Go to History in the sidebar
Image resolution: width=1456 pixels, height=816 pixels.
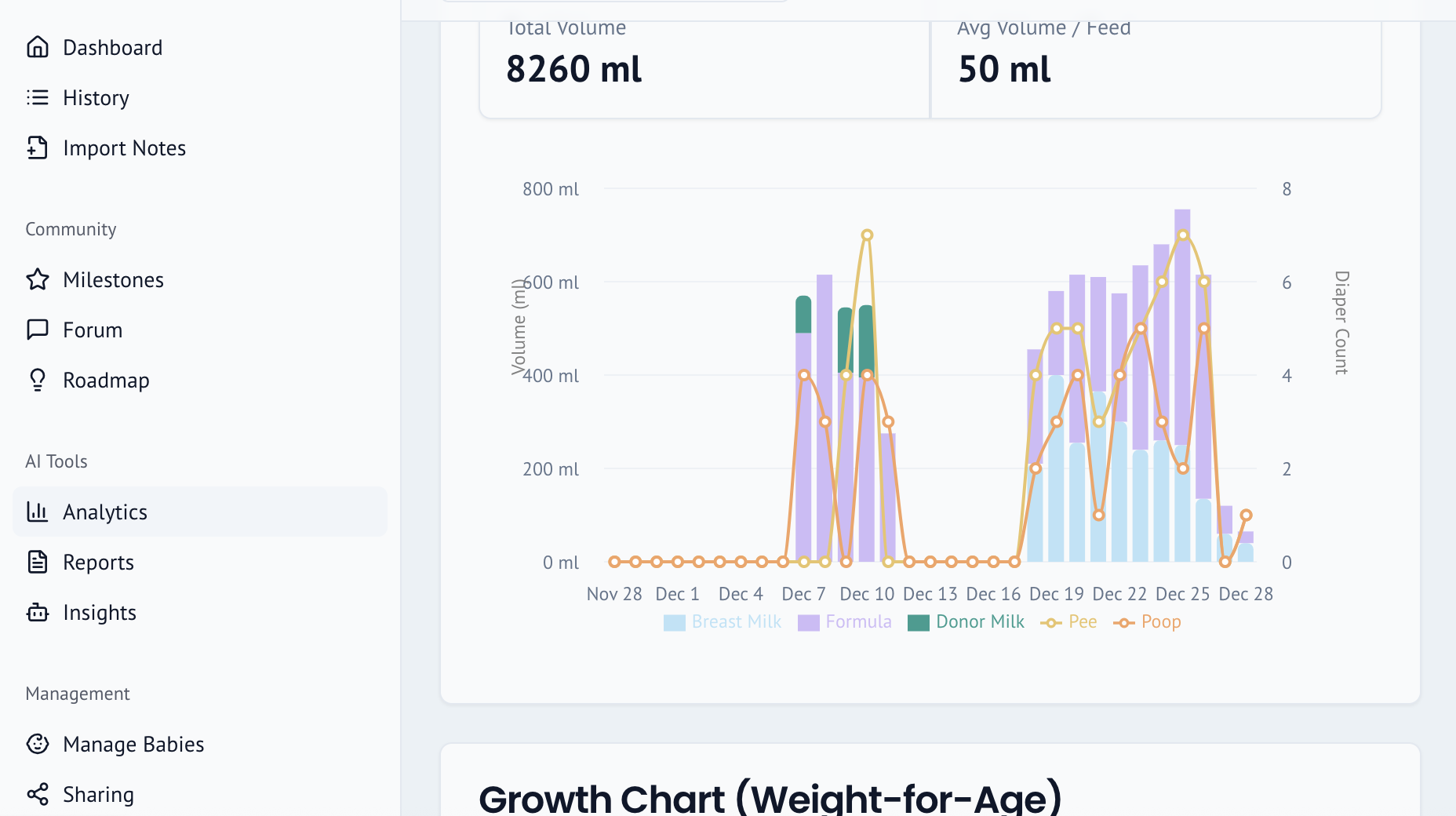(200, 97)
